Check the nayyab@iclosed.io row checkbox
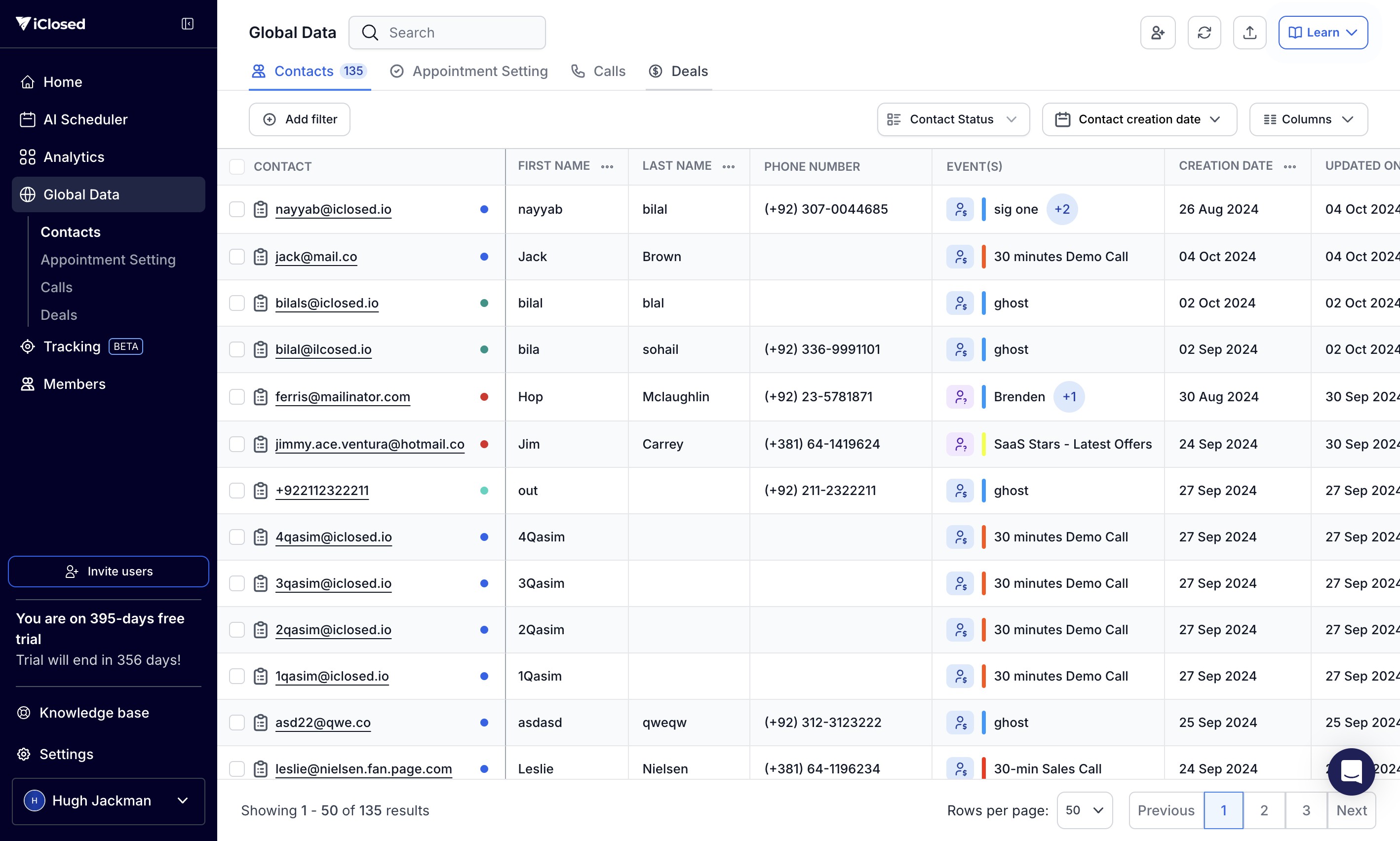 pyautogui.click(x=237, y=209)
